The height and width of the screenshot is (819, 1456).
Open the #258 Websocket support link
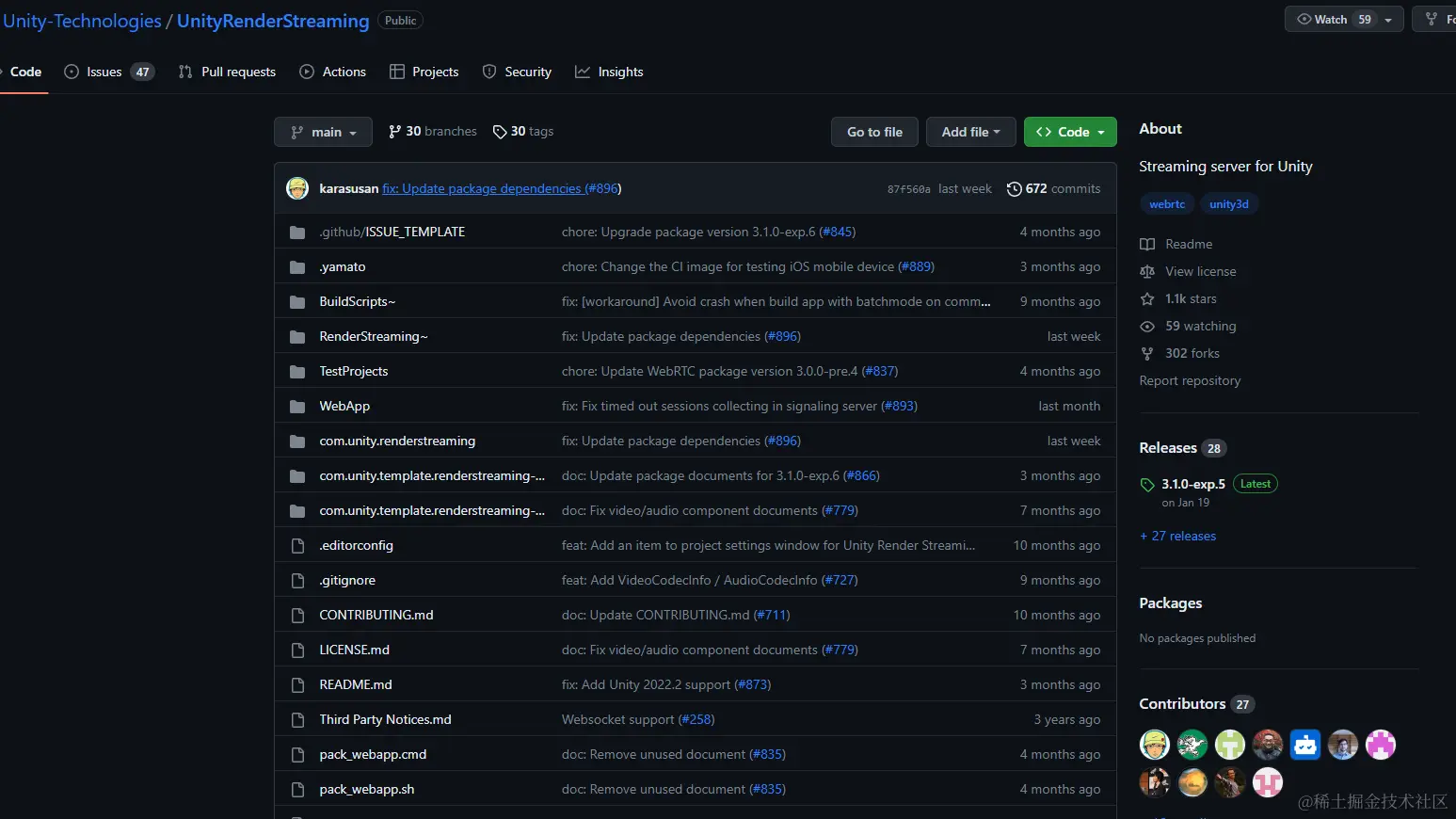[696, 720]
